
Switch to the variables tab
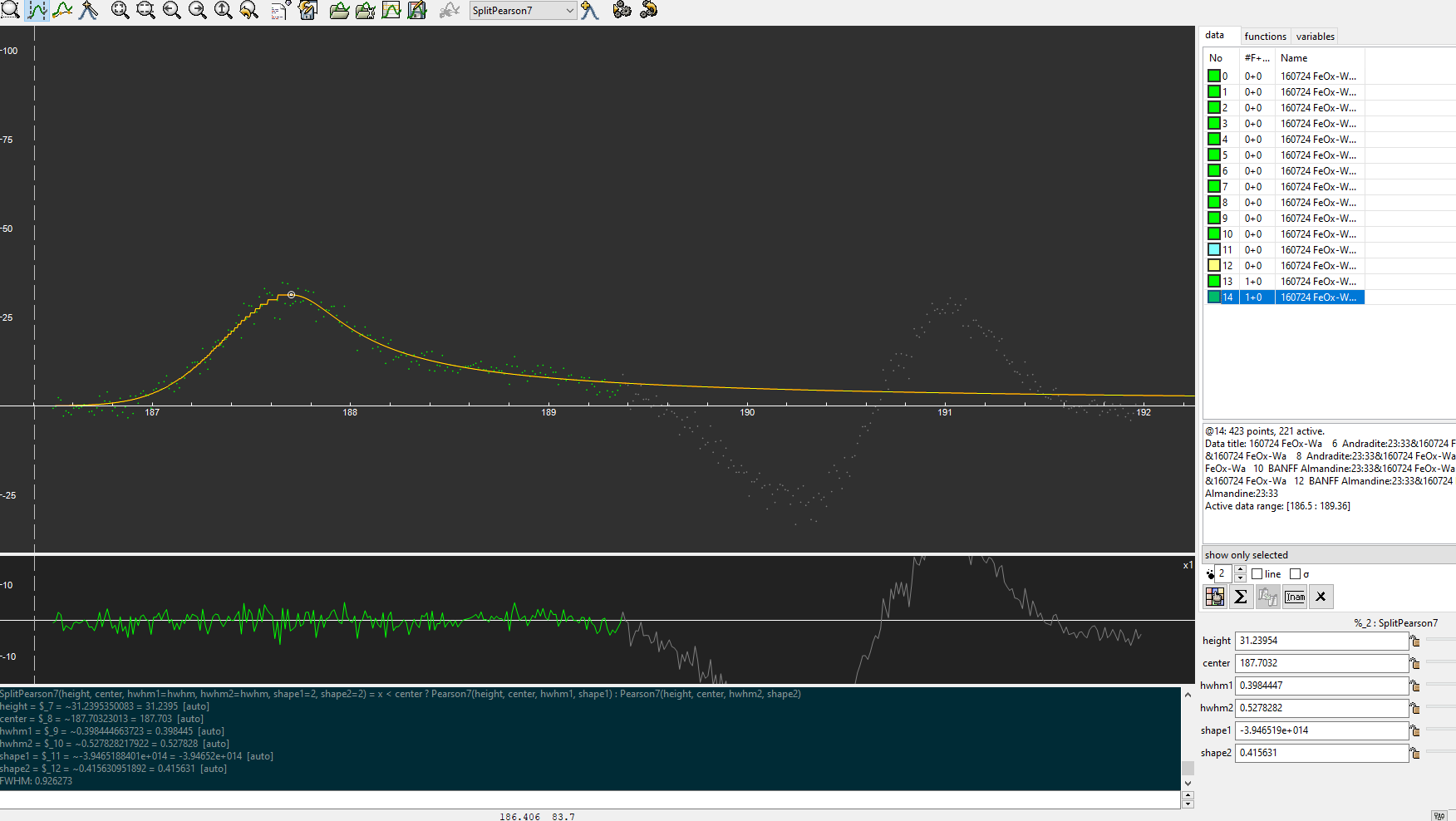(1315, 36)
